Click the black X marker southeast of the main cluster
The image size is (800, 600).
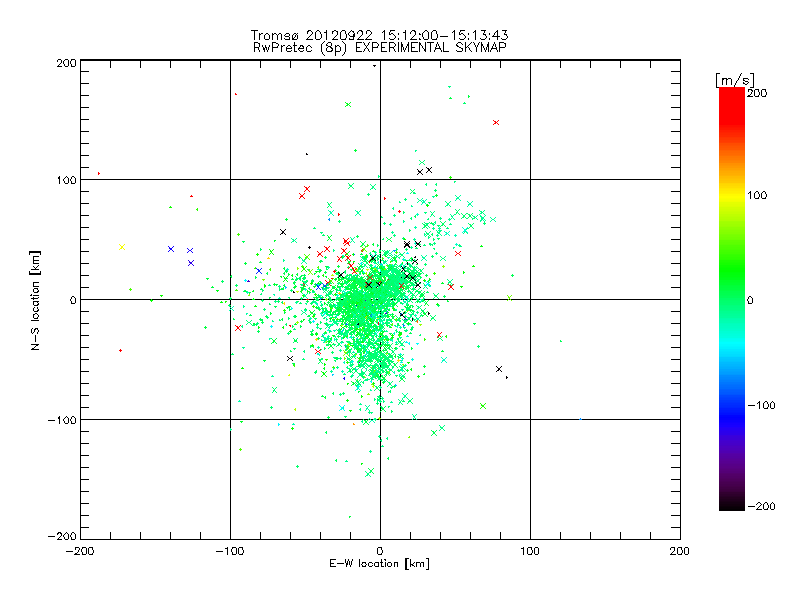(499, 369)
